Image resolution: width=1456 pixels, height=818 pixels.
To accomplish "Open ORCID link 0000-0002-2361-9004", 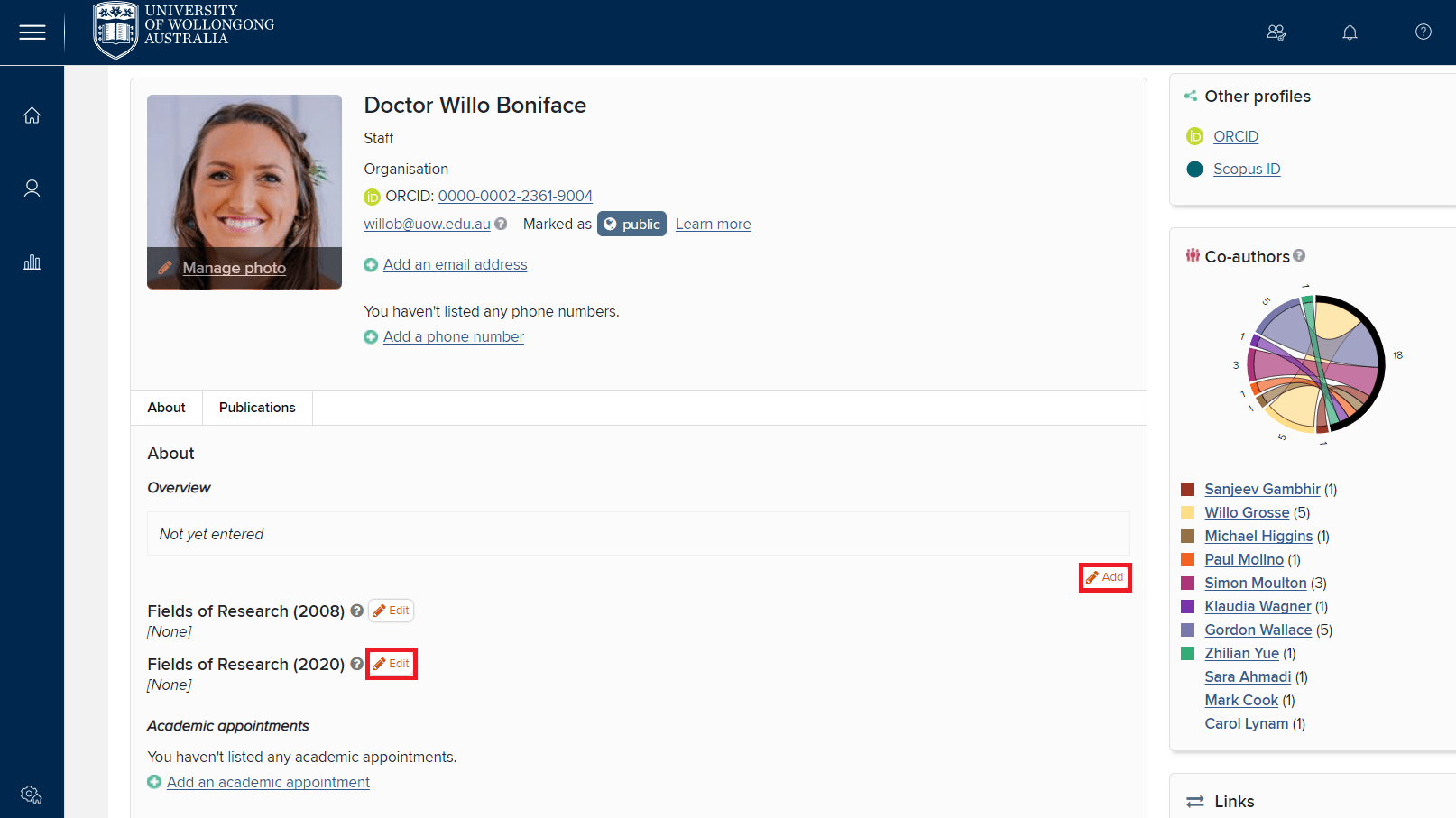I will click(515, 196).
